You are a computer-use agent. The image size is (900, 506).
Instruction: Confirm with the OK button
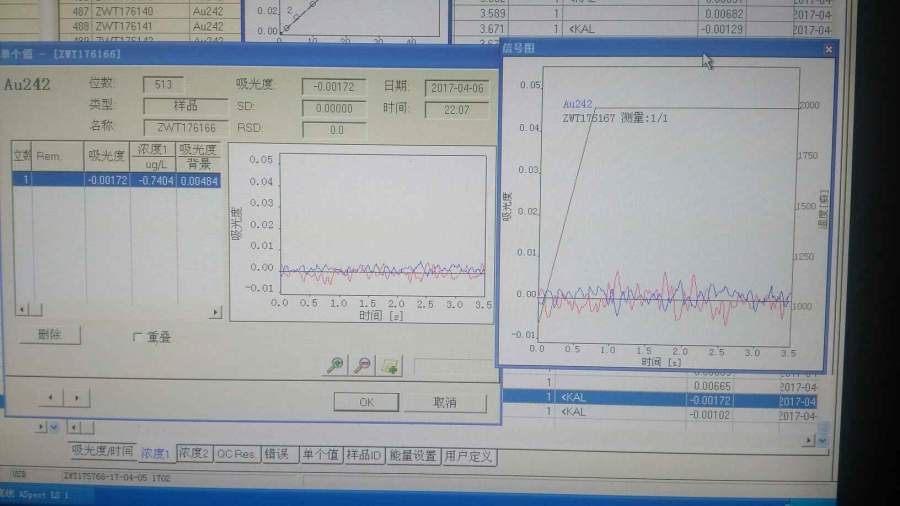coord(366,402)
